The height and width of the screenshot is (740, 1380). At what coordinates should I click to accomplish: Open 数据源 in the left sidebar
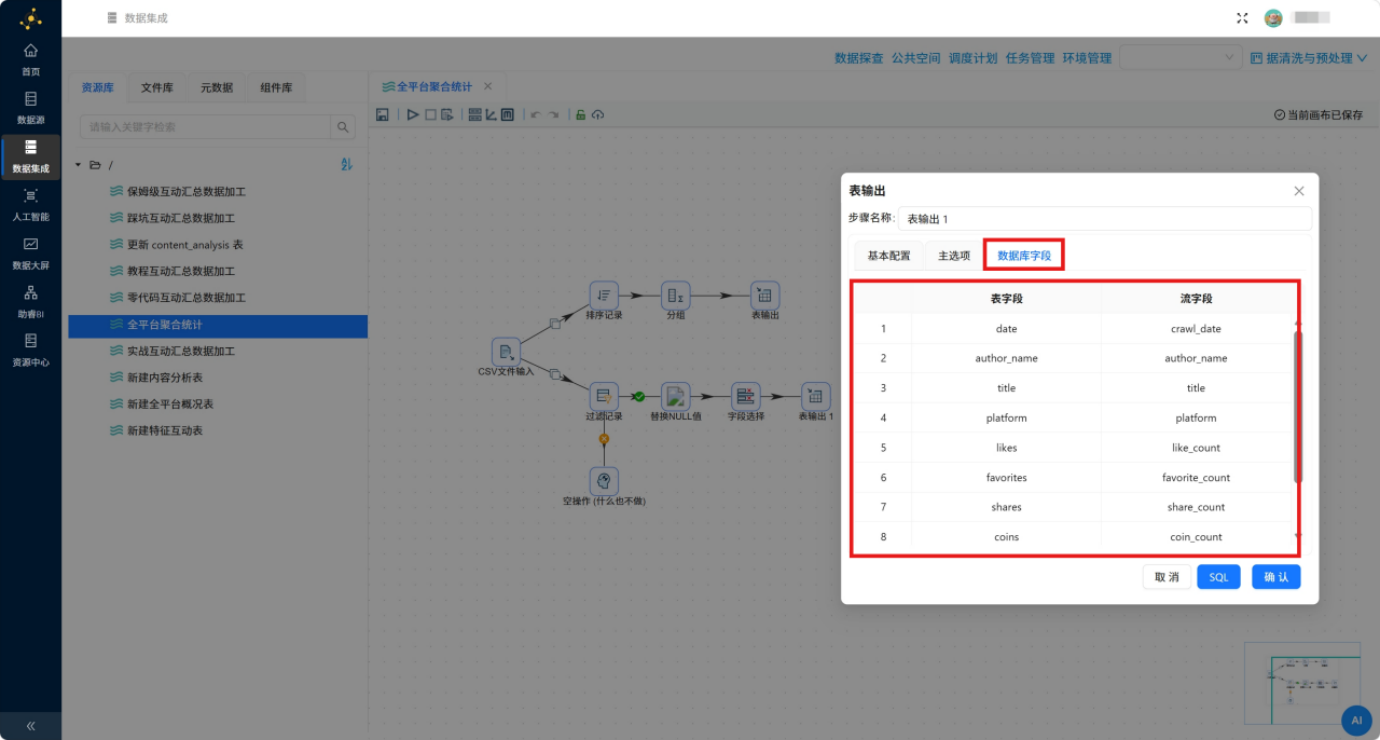click(x=31, y=108)
